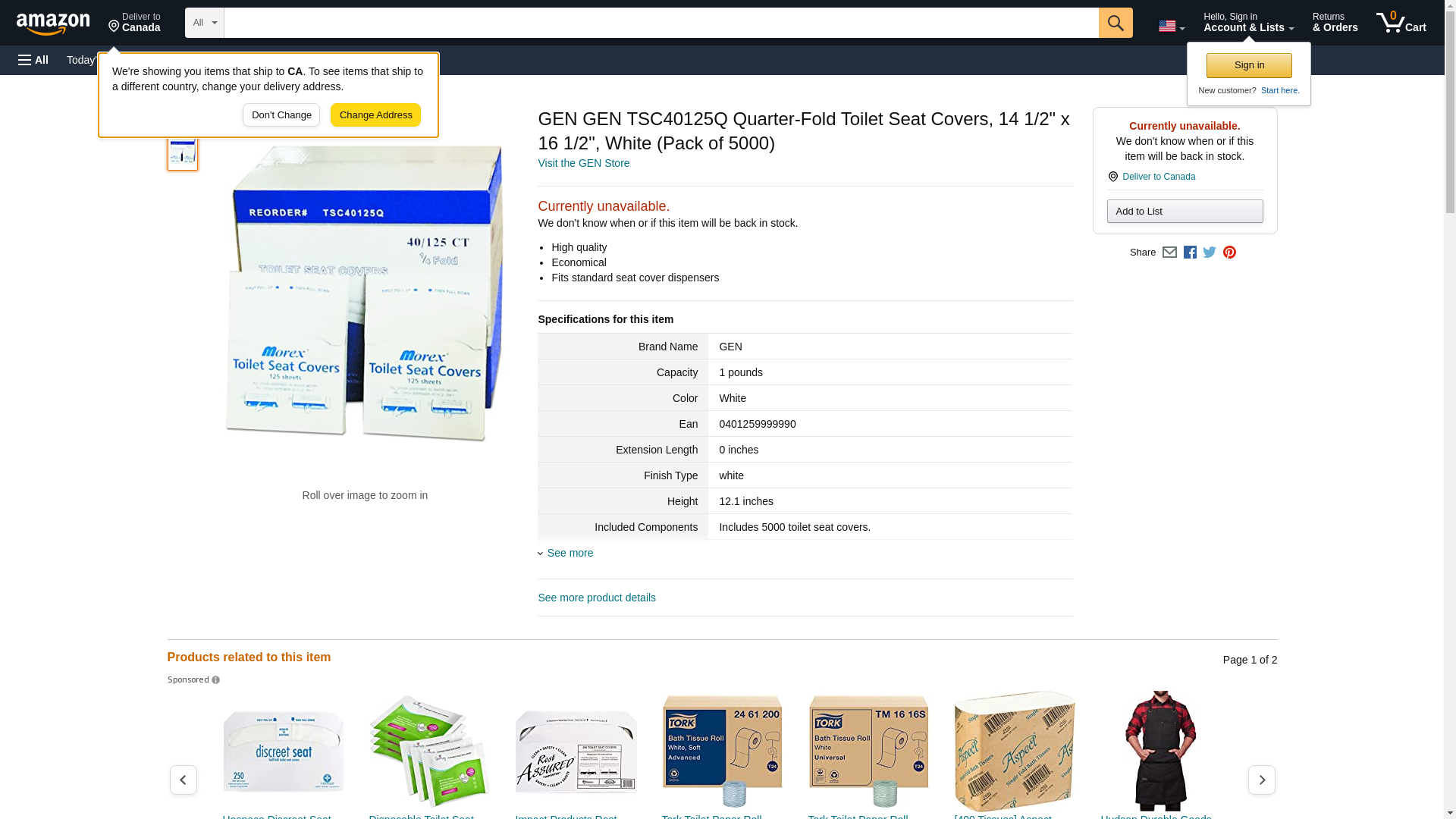Image resolution: width=1456 pixels, height=819 pixels.
Task: Click the Change Address button
Action: tap(375, 115)
